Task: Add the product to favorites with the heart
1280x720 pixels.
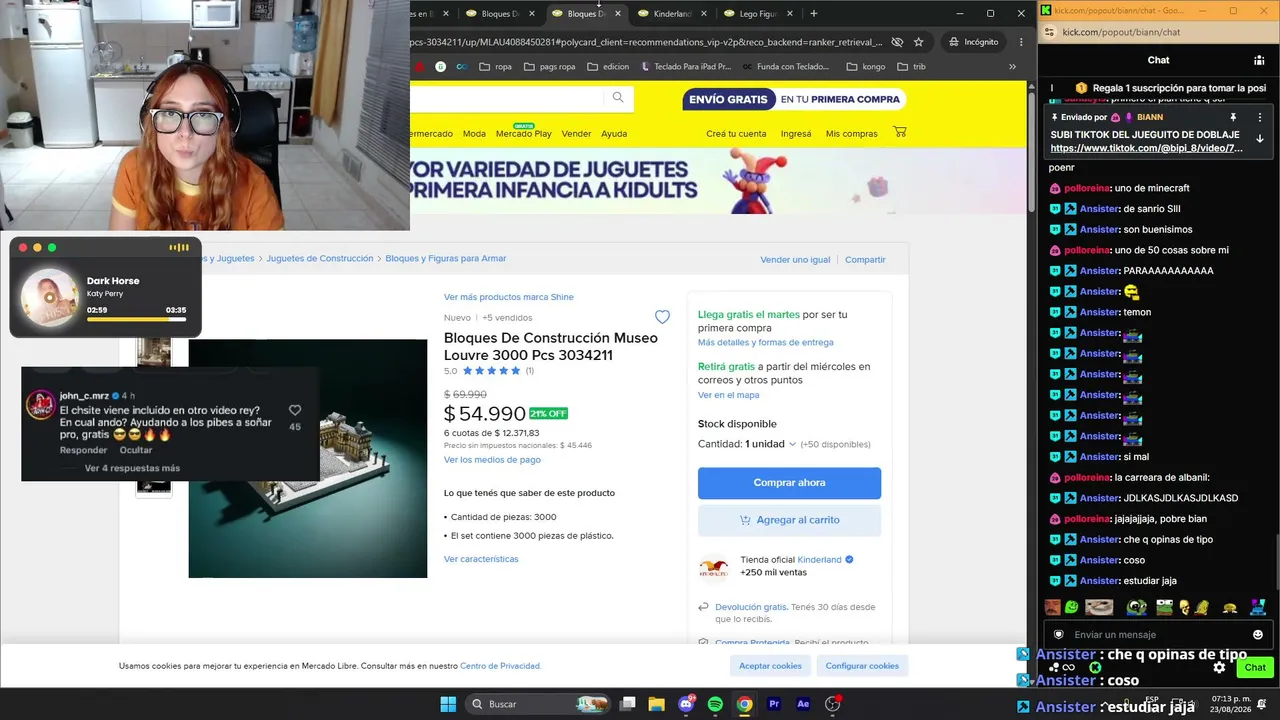Action: click(x=662, y=317)
